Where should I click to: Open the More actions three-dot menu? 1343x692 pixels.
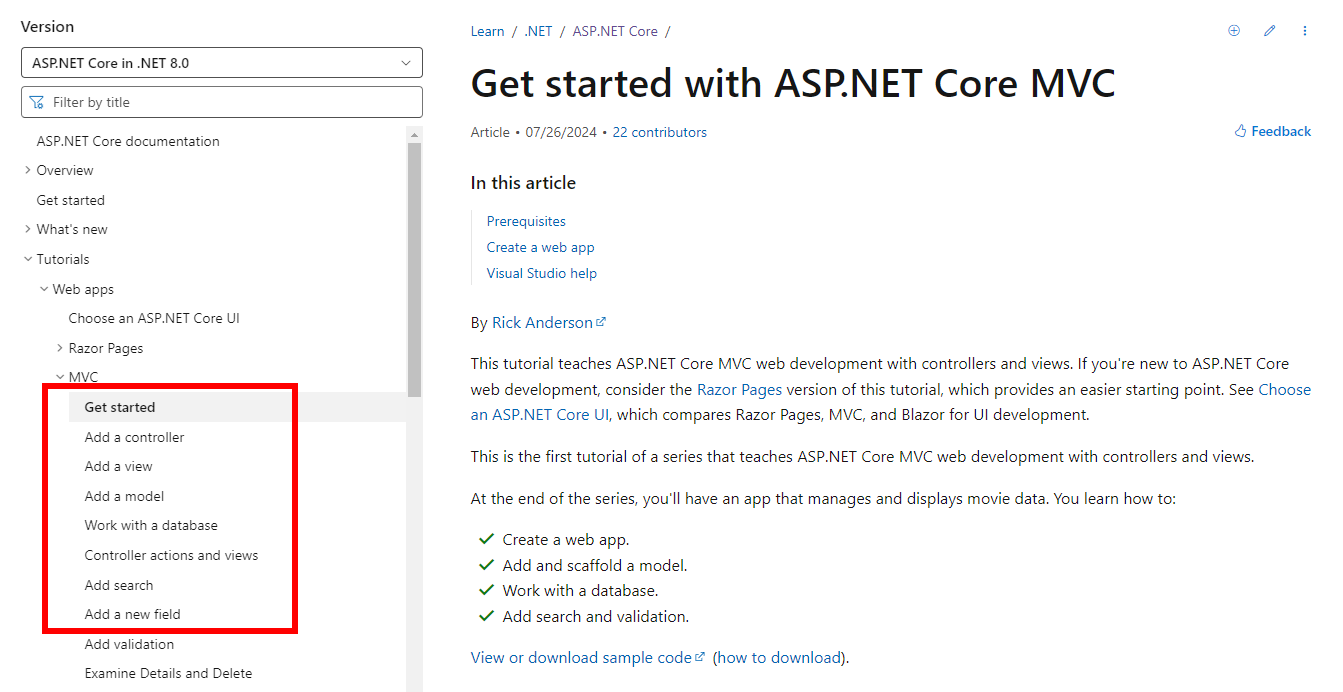1304,31
